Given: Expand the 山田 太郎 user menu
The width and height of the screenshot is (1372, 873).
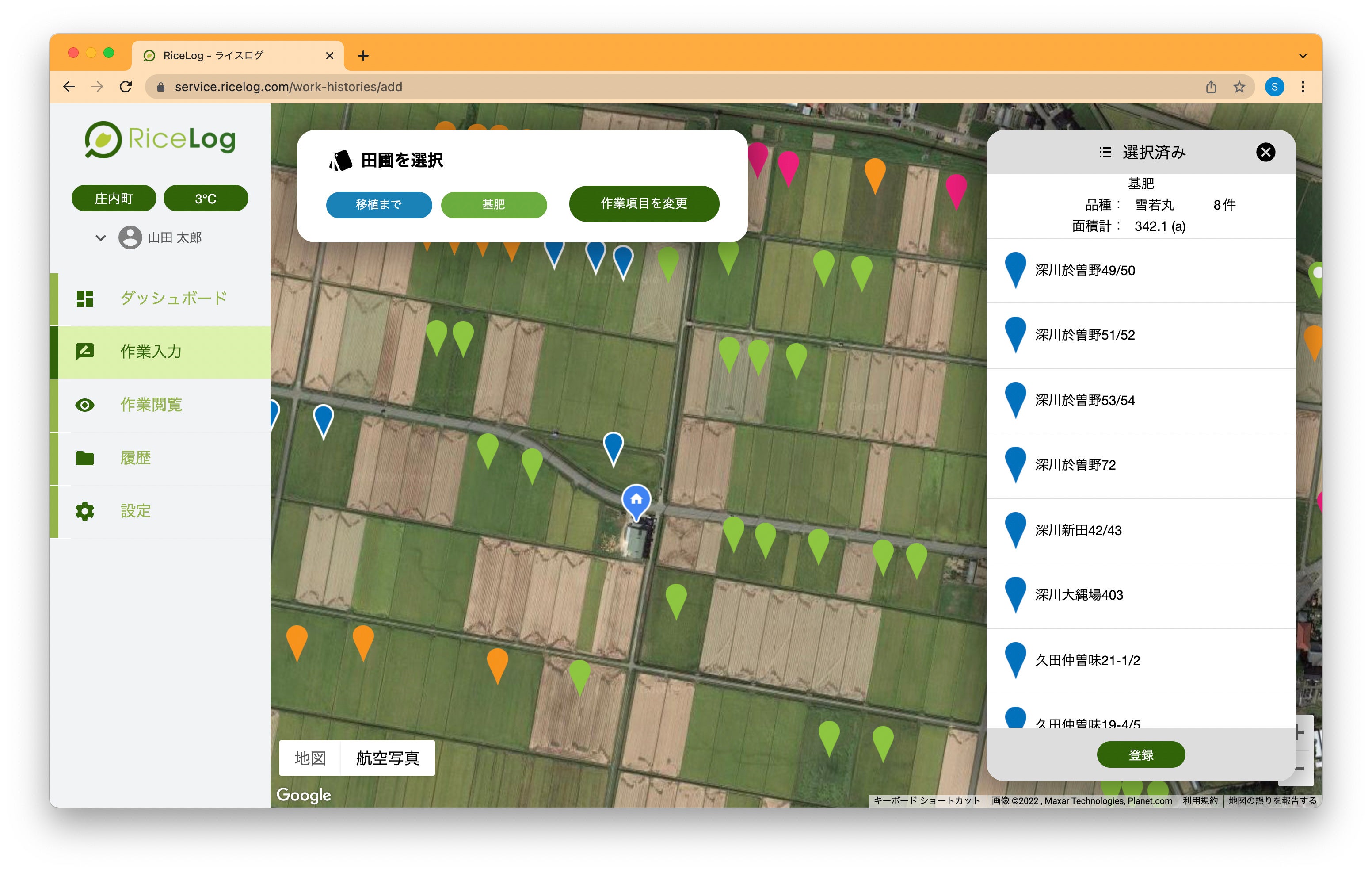Looking at the screenshot, I should (x=101, y=238).
